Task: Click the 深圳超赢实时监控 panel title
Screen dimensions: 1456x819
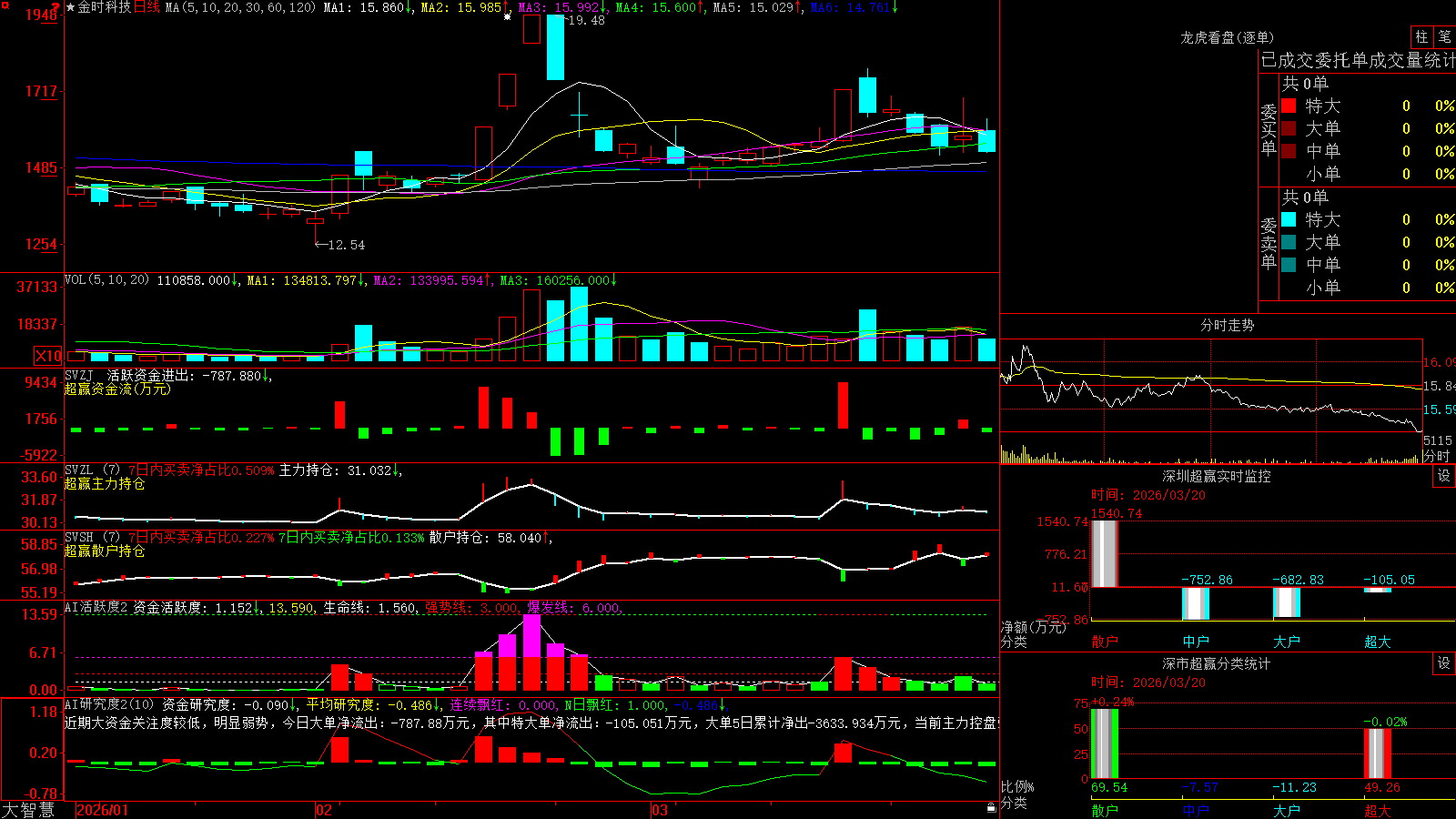Action: (x=1216, y=476)
